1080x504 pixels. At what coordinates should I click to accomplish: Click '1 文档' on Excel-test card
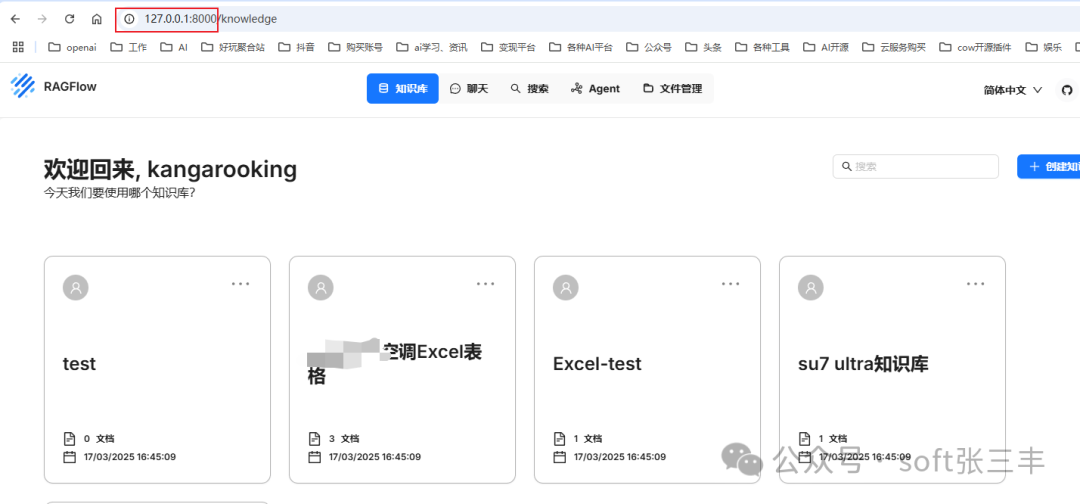click(x=588, y=439)
